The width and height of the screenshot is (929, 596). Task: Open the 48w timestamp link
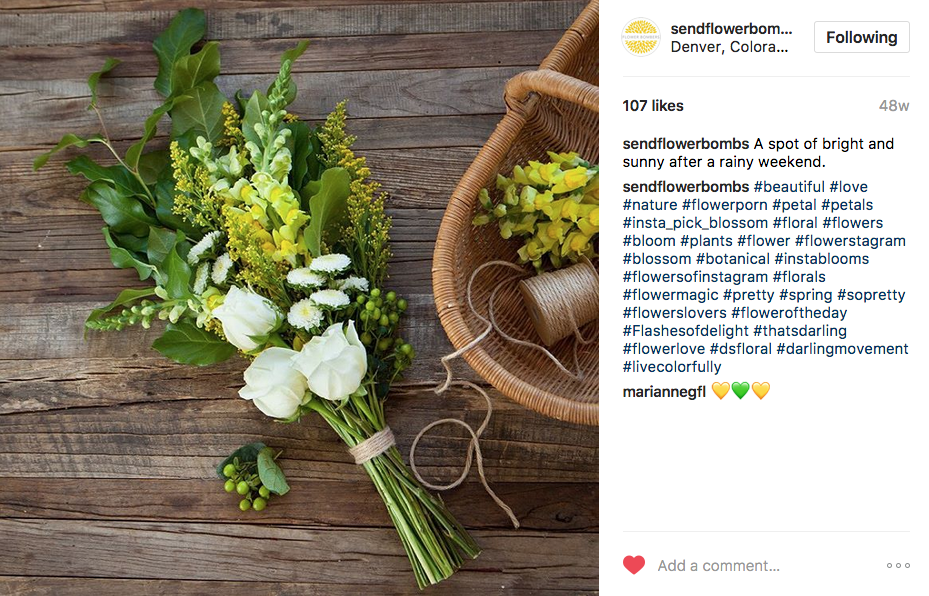point(894,106)
